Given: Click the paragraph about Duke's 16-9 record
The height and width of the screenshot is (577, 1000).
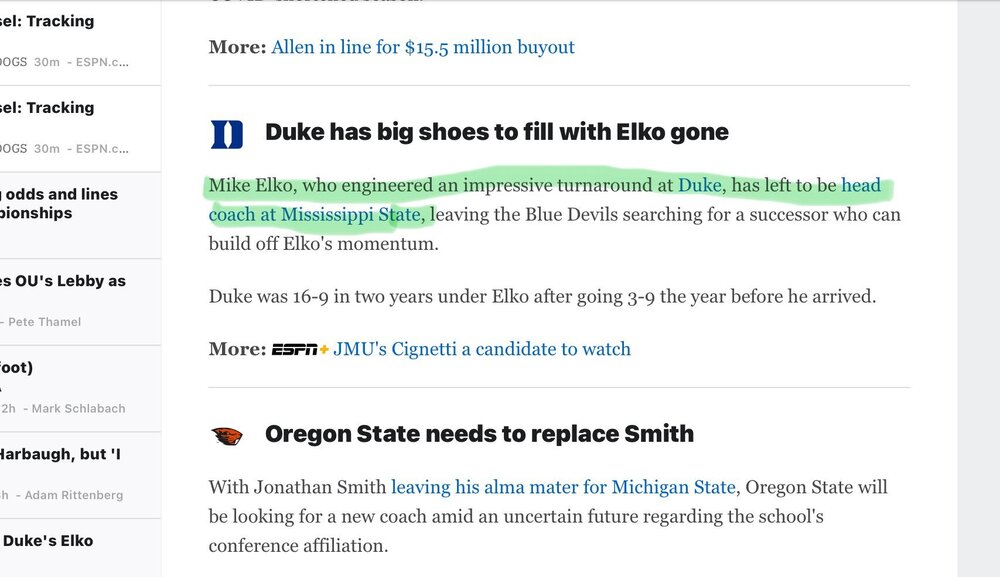Looking at the screenshot, I should click(542, 296).
